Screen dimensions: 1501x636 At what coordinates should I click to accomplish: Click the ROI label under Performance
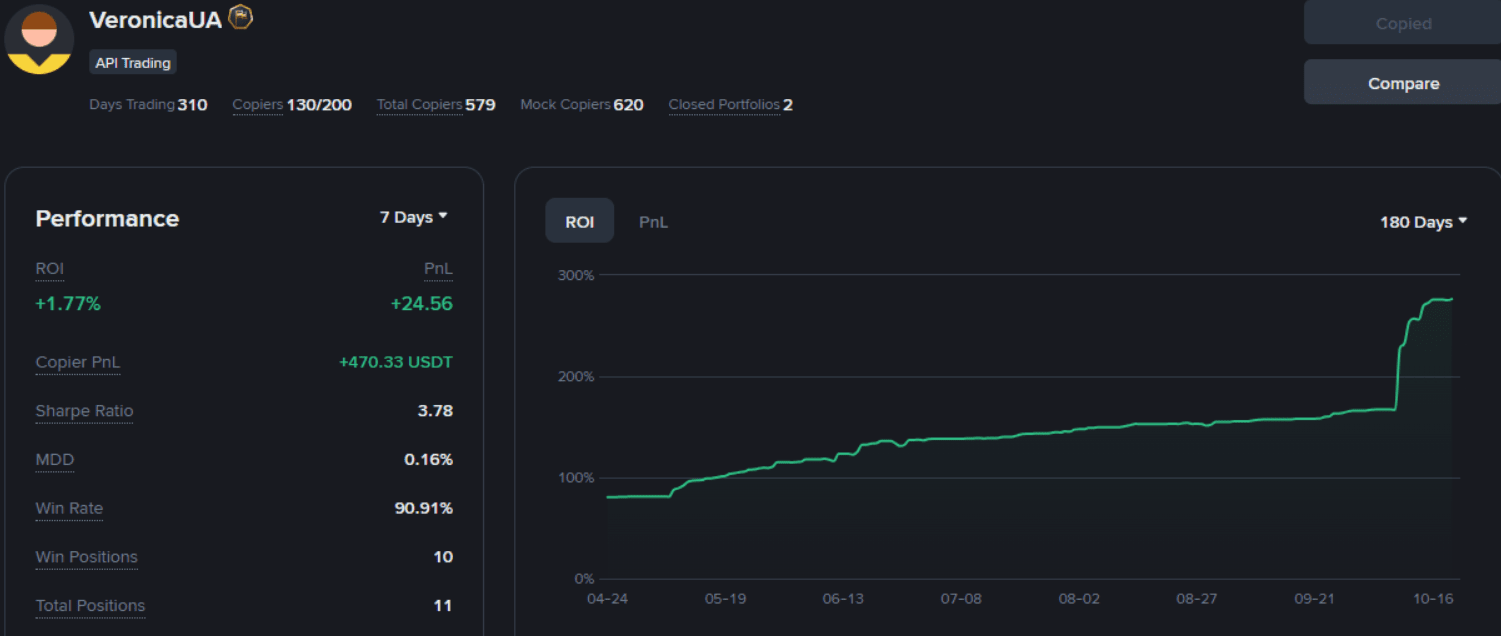(49, 269)
